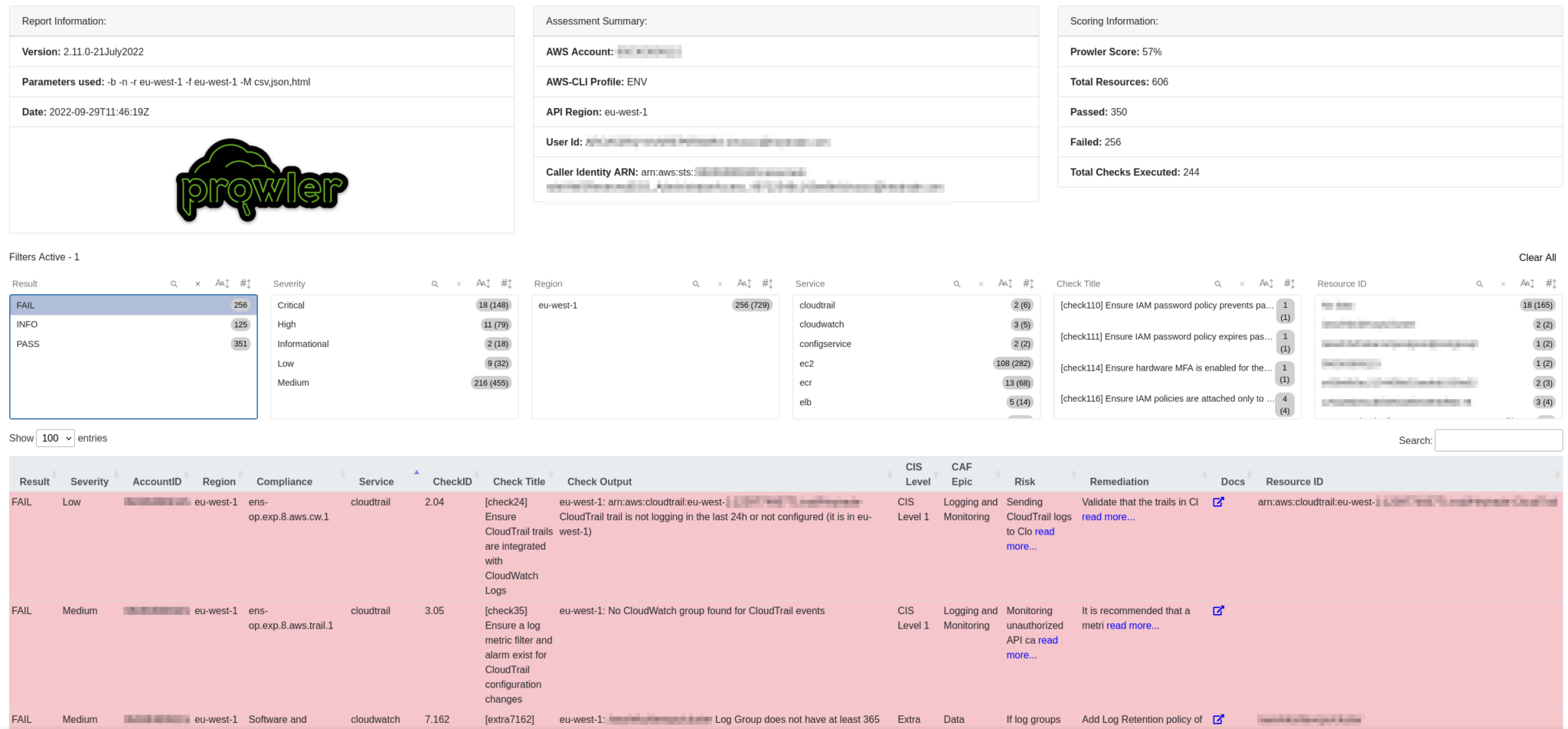This screenshot has width=1568, height=729.
Task: Open the Docs external link for extra7162
Action: (x=1218, y=719)
